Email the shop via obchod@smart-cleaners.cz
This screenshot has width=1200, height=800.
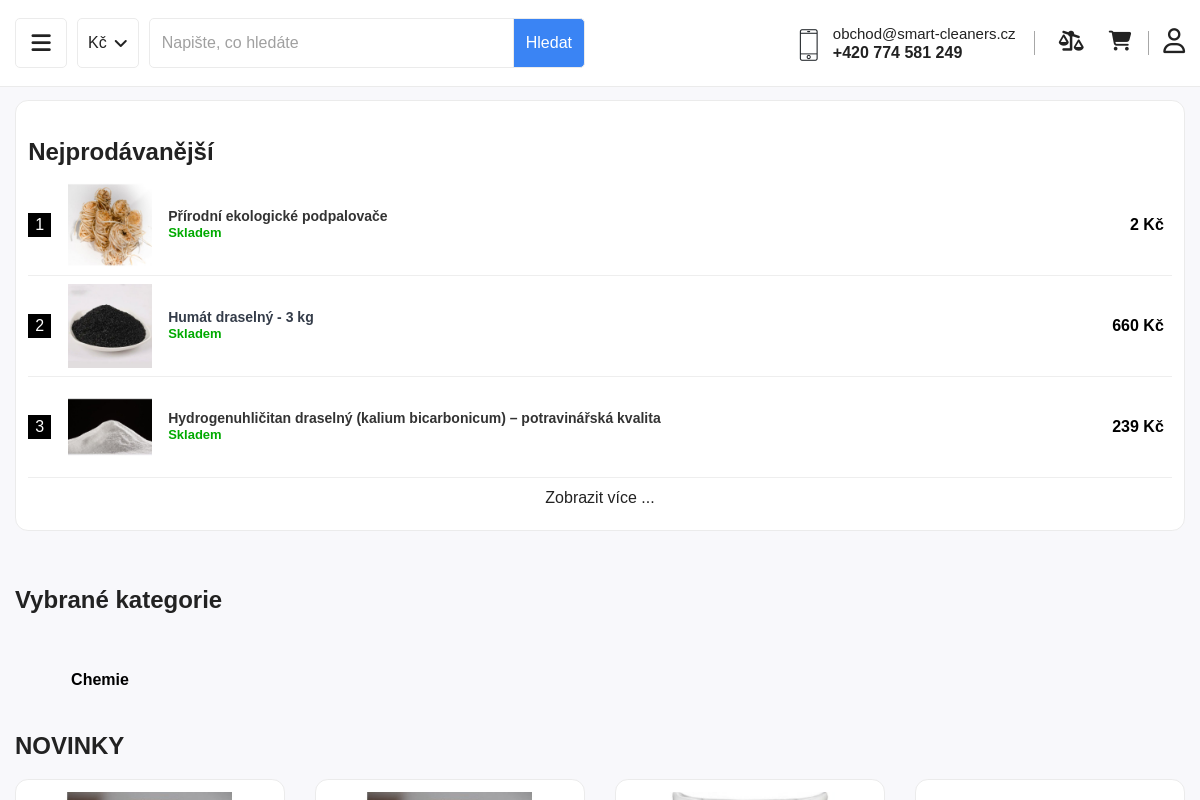(x=923, y=33)
